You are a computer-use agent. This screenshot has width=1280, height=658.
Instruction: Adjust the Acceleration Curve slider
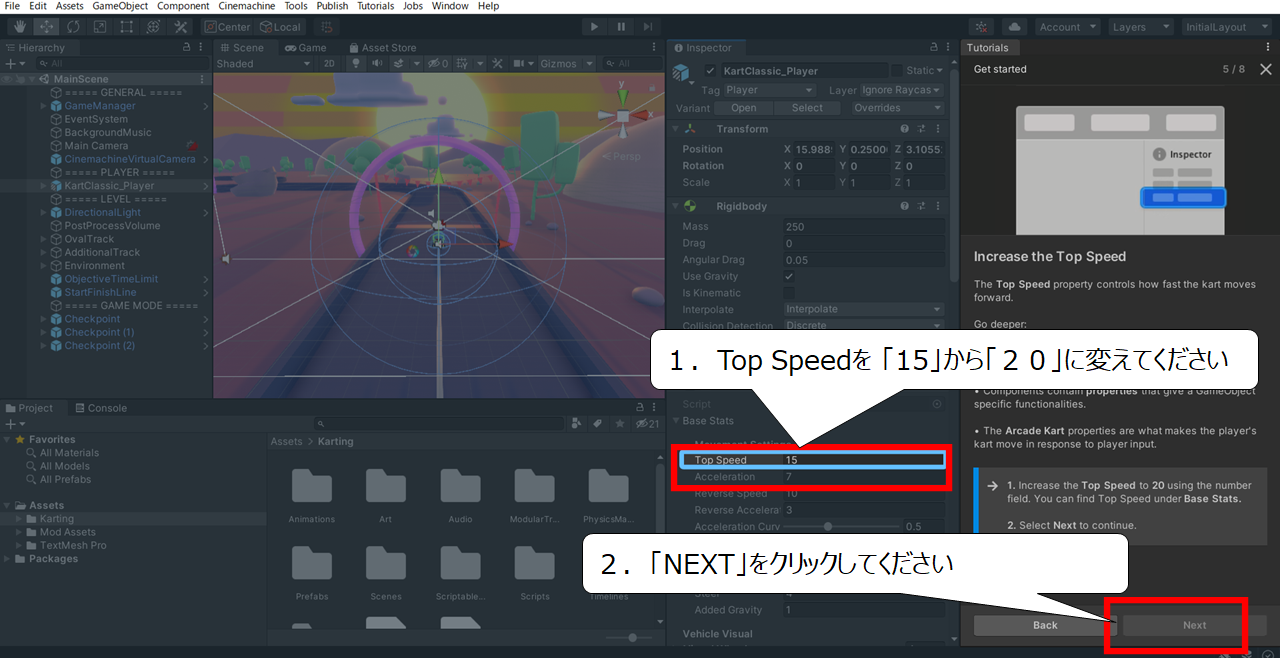[841, 526]
